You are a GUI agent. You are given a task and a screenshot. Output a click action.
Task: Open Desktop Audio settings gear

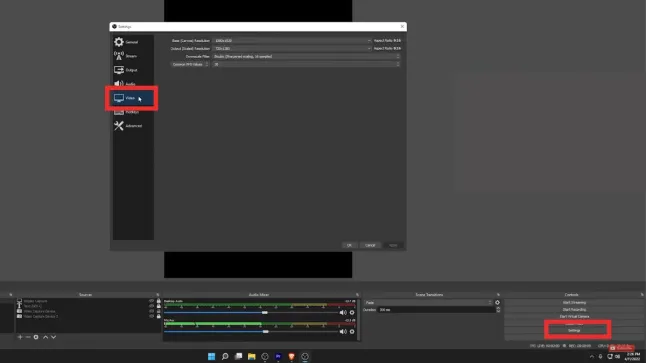[352, 313]
